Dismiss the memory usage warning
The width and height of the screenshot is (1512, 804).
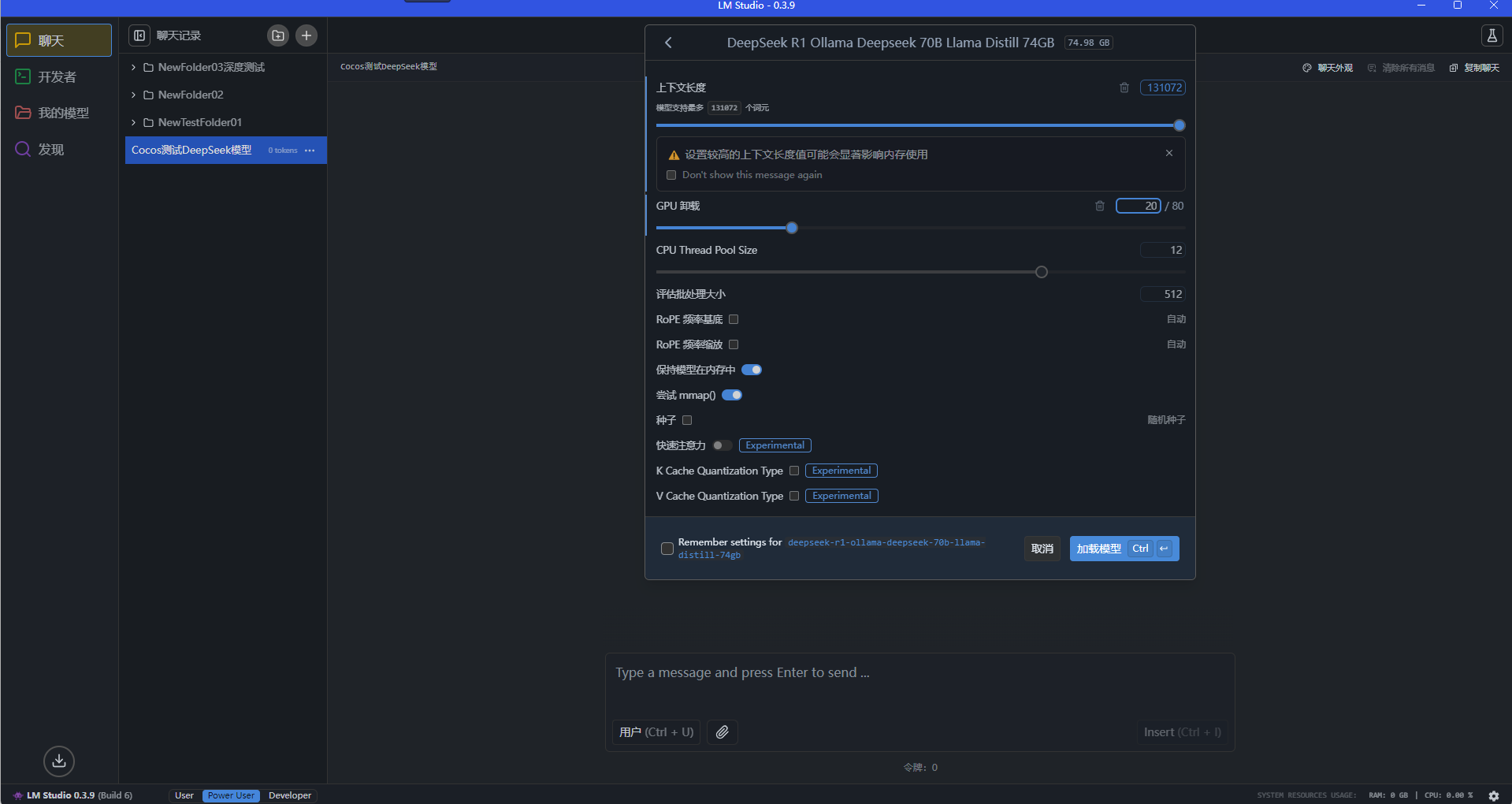[x=1169, y=153]
